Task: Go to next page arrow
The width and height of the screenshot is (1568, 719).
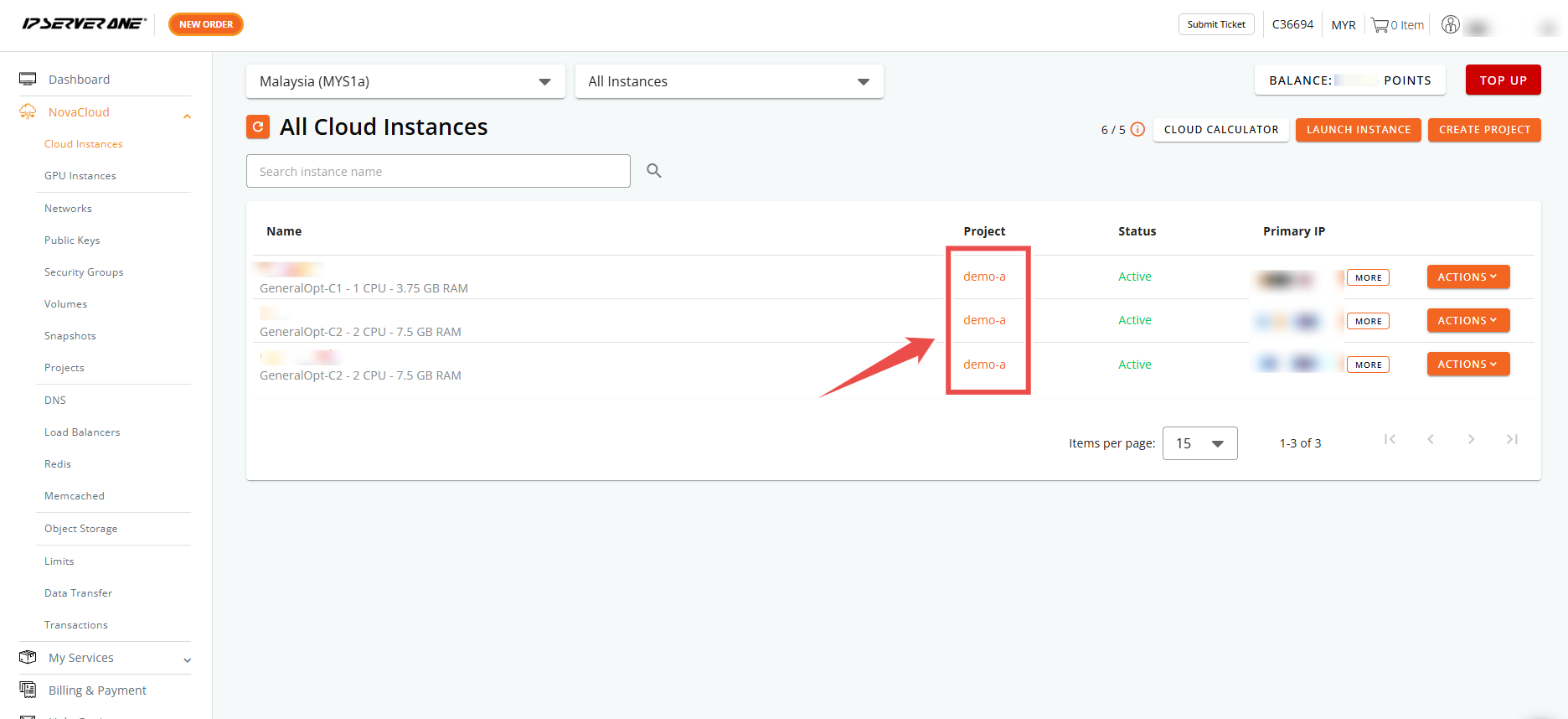Action: 1471,439
